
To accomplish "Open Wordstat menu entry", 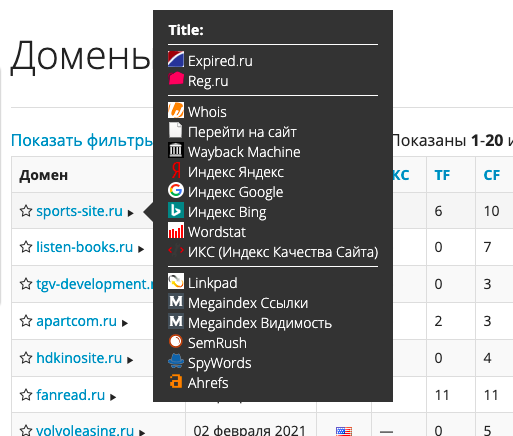I will click(x=217, y=232).
